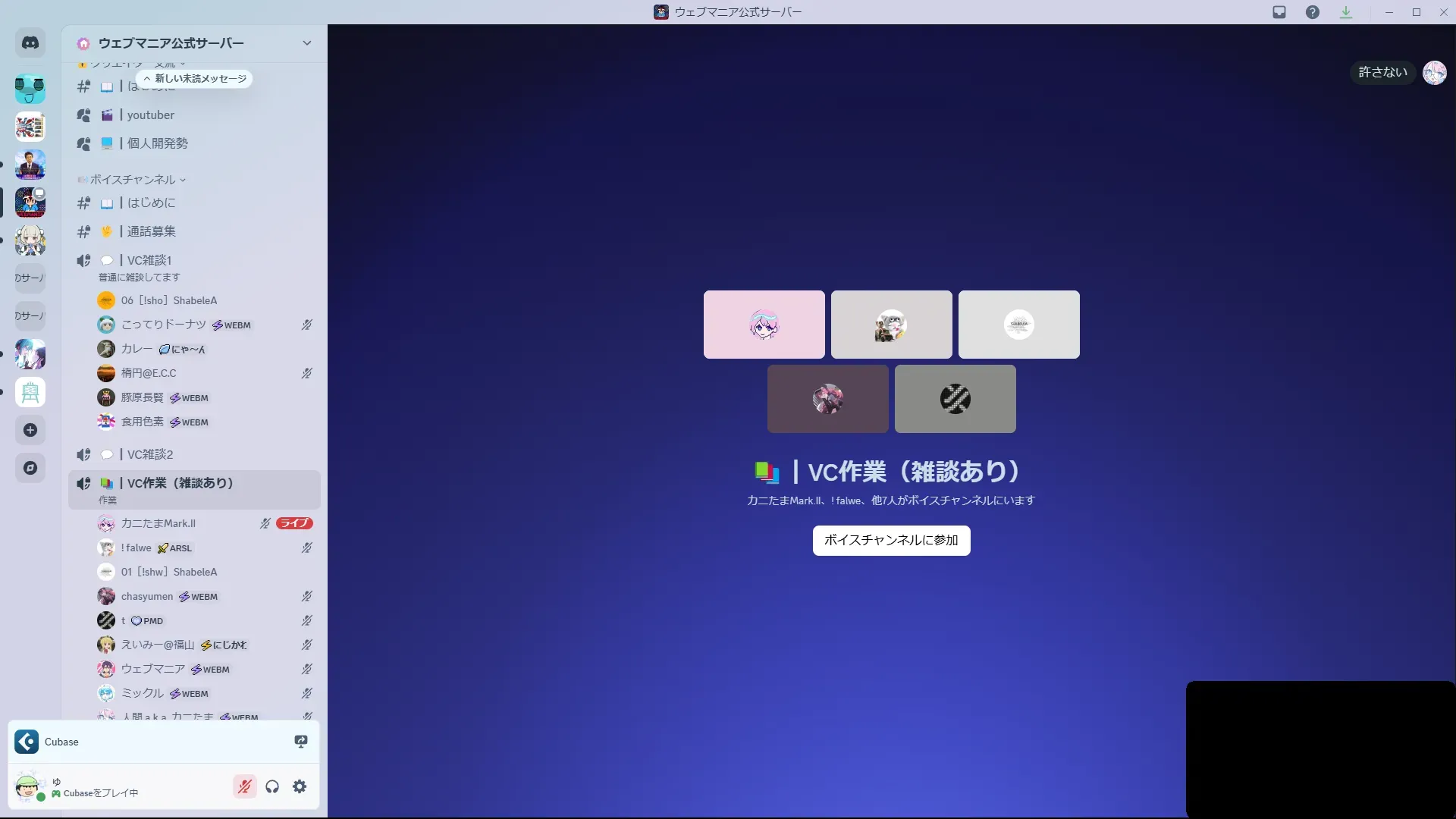Open Discord home direct messages icon
The image size is (1456, 819).
(x=30, y=43)
